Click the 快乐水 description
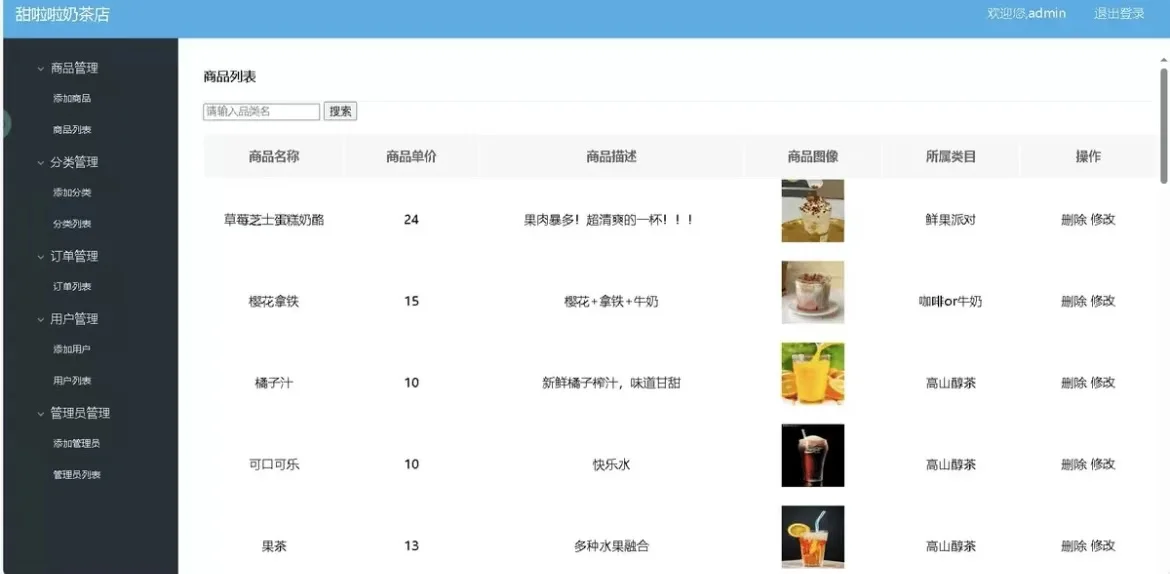1170x574 pixels. click(611, 464)
